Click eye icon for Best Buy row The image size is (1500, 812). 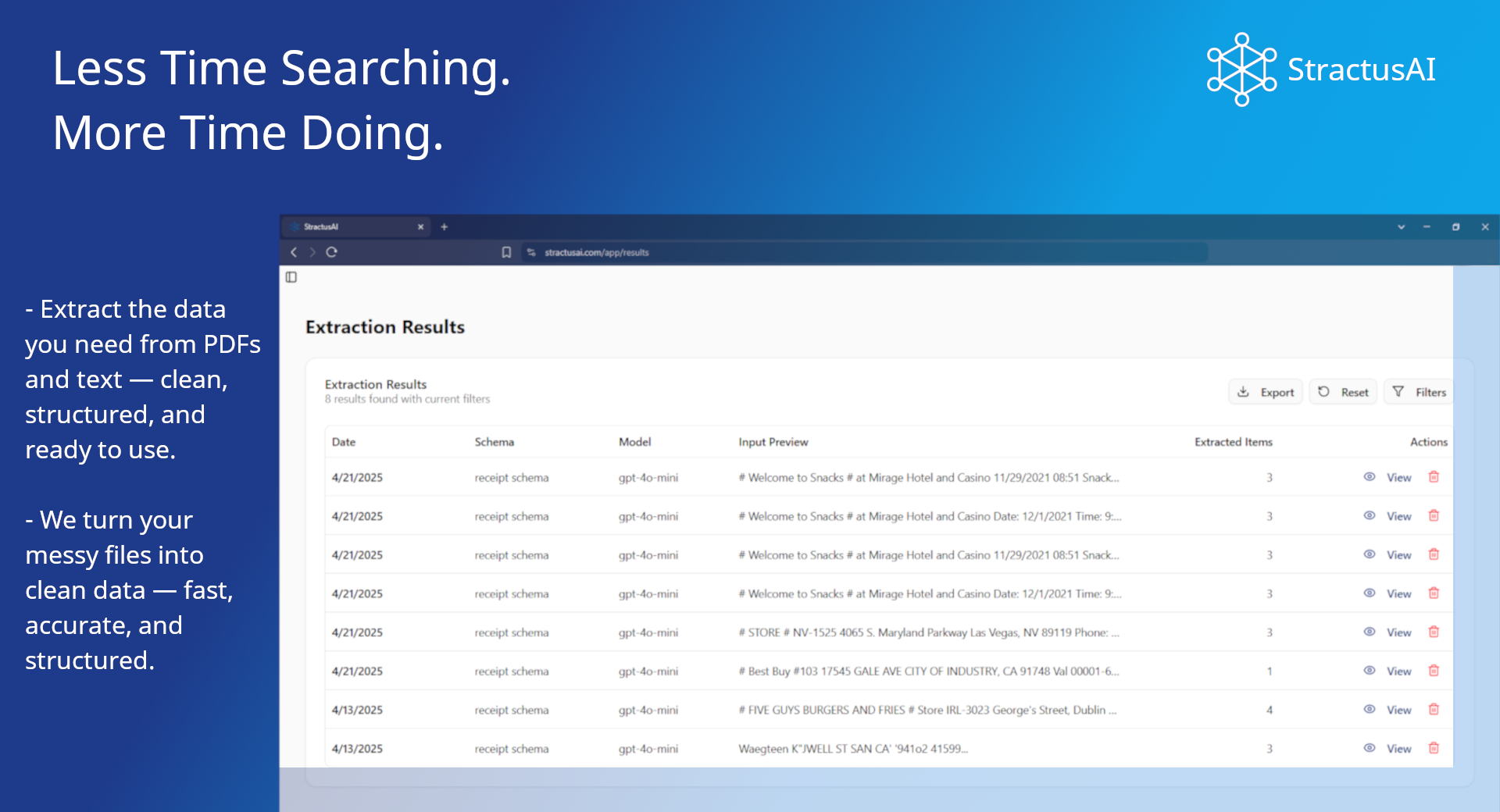(x=1370, y=671)
